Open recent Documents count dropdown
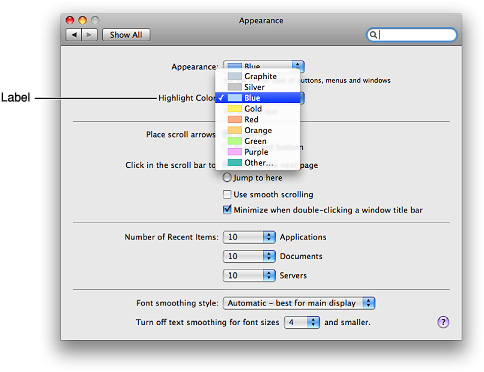 249,256
